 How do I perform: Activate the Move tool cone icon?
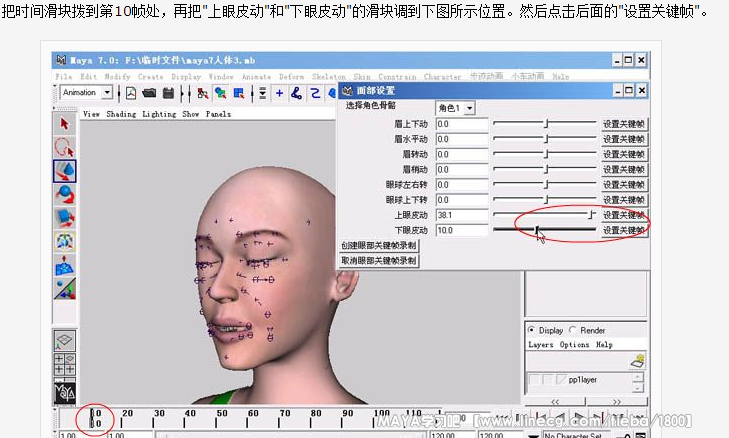65,171
